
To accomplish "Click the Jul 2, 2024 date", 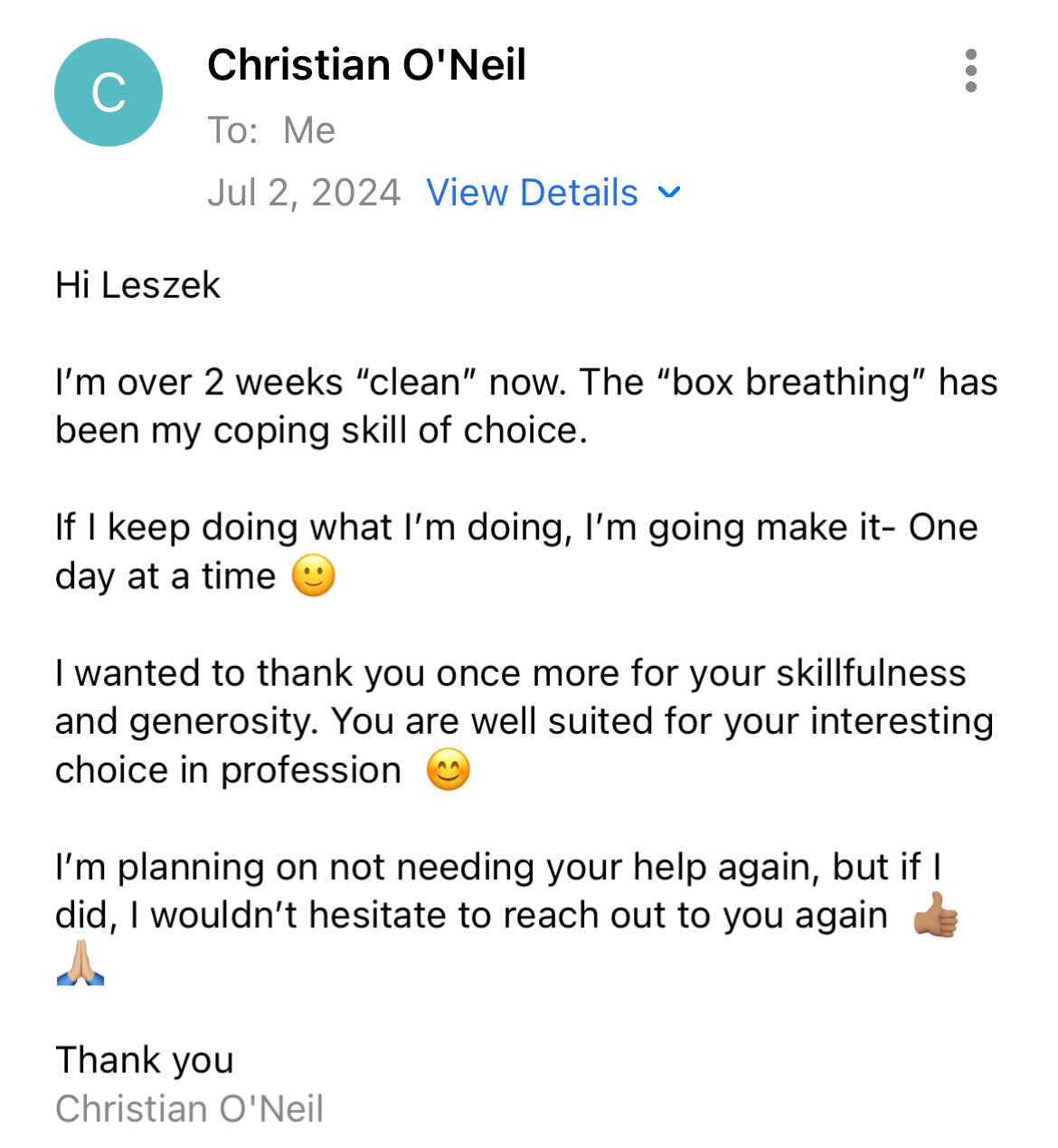I will coord(304,193).
